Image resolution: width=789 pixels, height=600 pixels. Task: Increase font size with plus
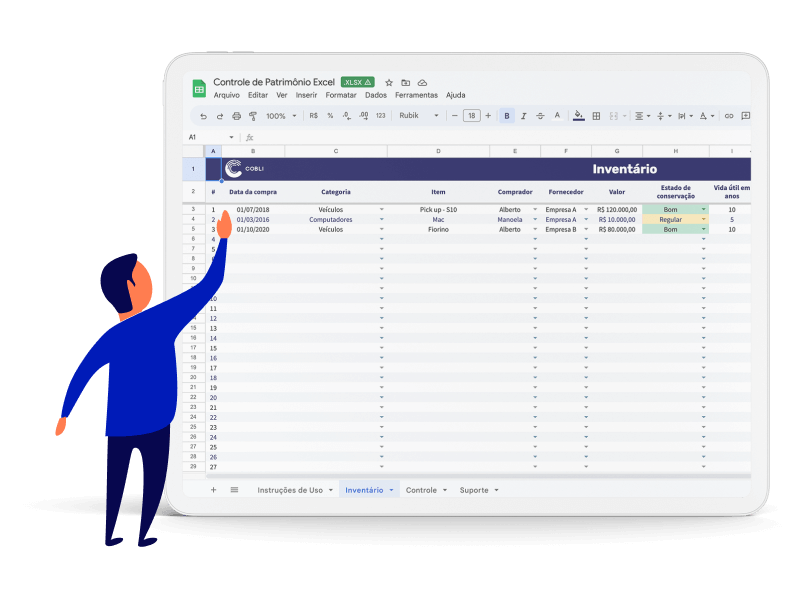pos(488,116)
